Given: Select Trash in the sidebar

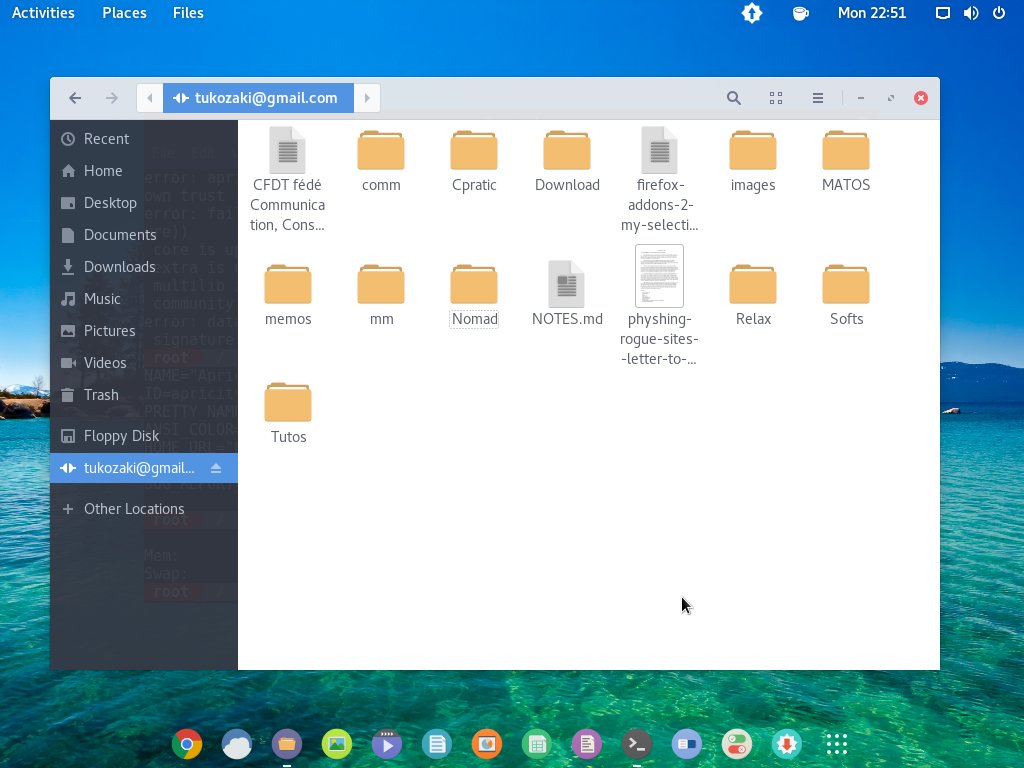Looking at the screenshot, I should point(101,394).
